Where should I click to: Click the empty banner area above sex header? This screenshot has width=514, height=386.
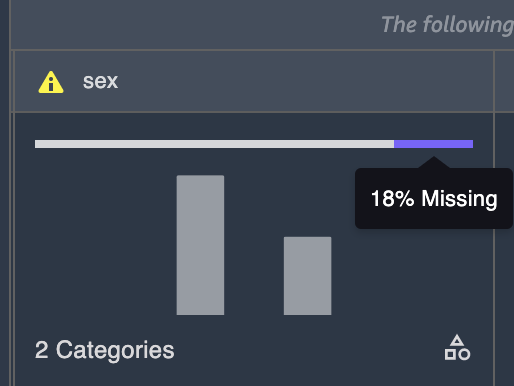pyautogui.click(x=193, y=25)
